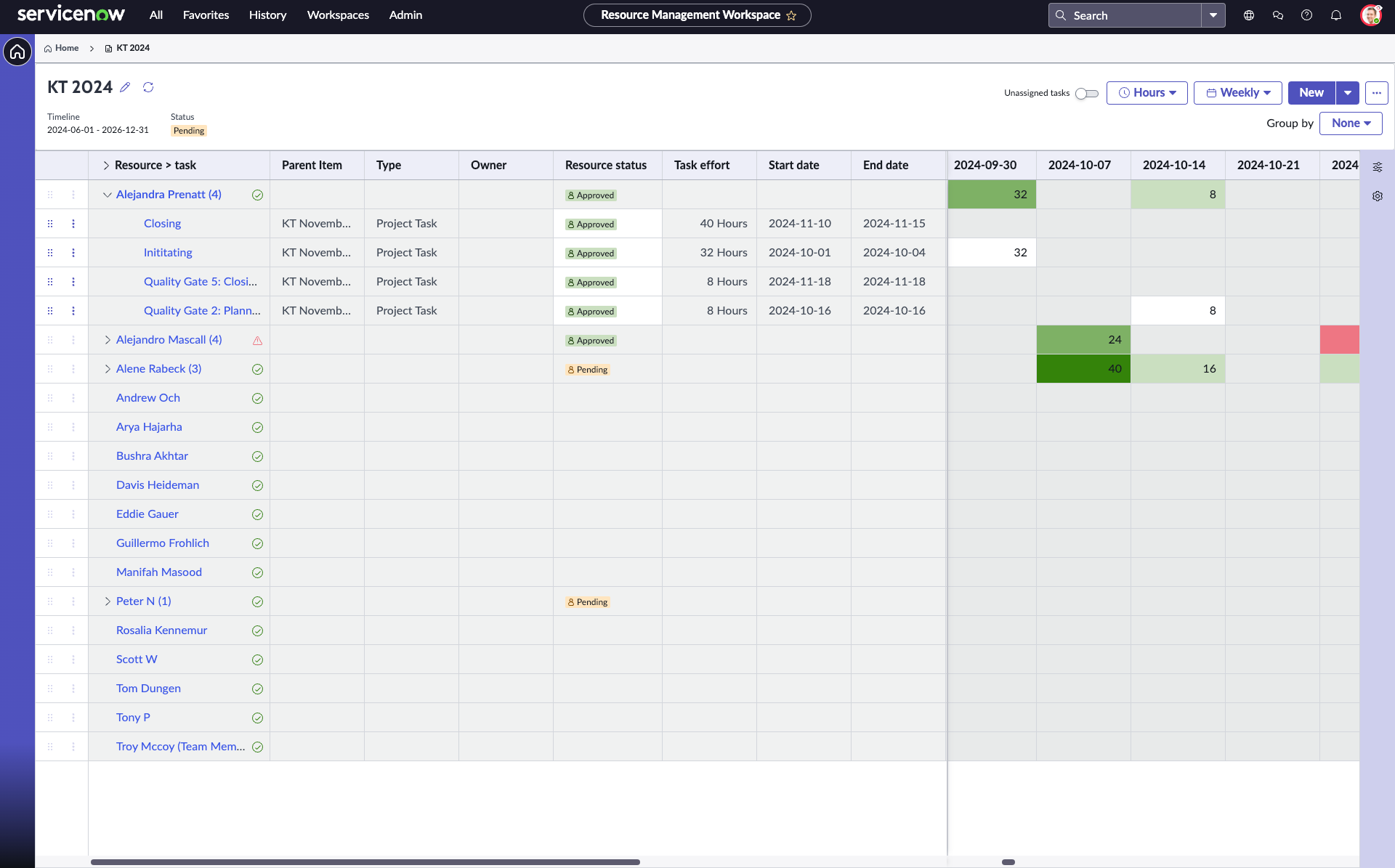Click the New button
This screenshot has width=1395, height=868.
1311,93
